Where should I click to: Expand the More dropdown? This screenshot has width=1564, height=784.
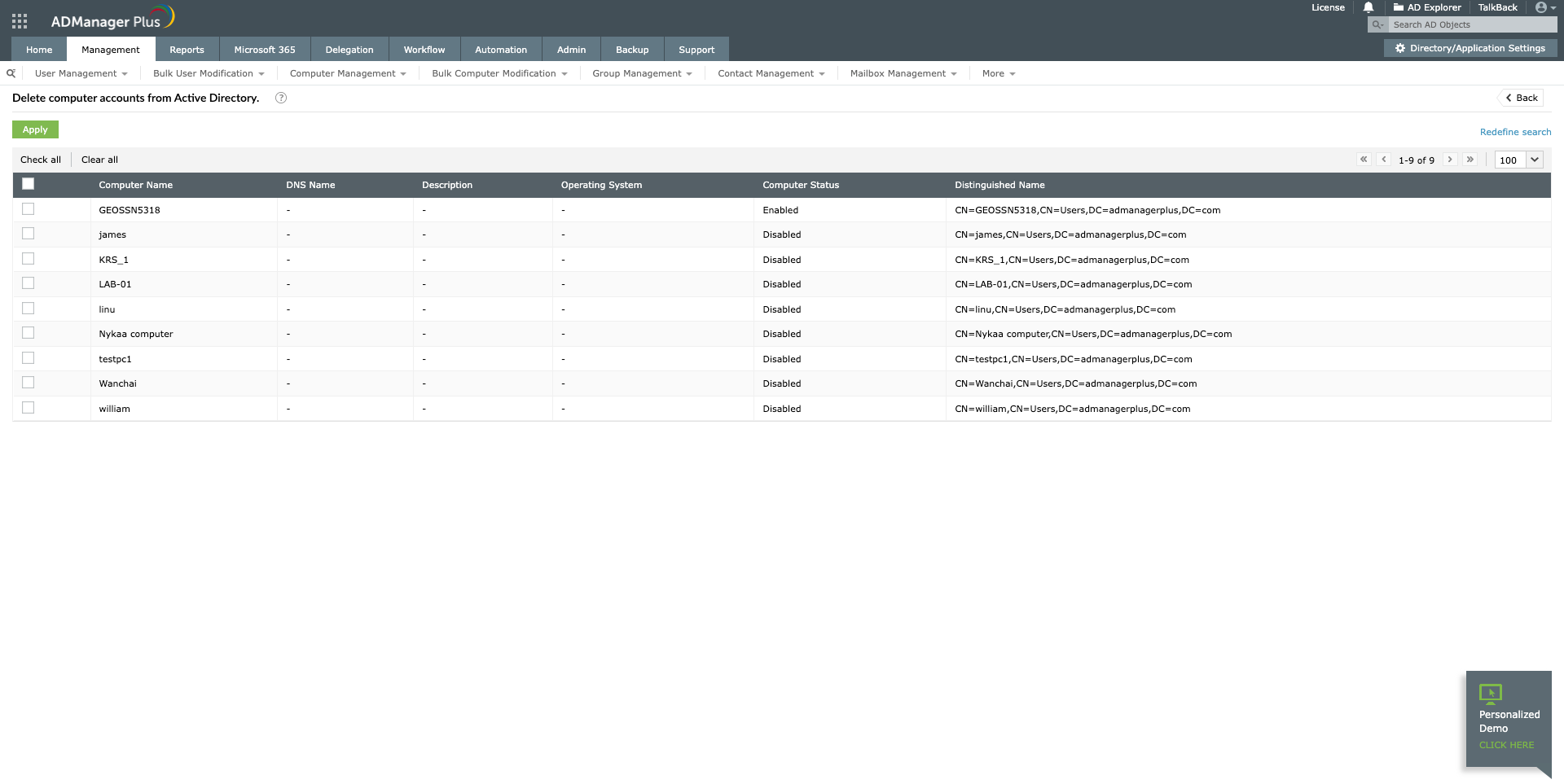coord(999,73)
